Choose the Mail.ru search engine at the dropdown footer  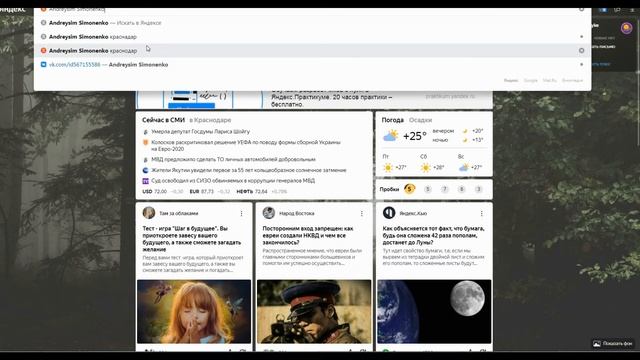click(x=549, y=80)
